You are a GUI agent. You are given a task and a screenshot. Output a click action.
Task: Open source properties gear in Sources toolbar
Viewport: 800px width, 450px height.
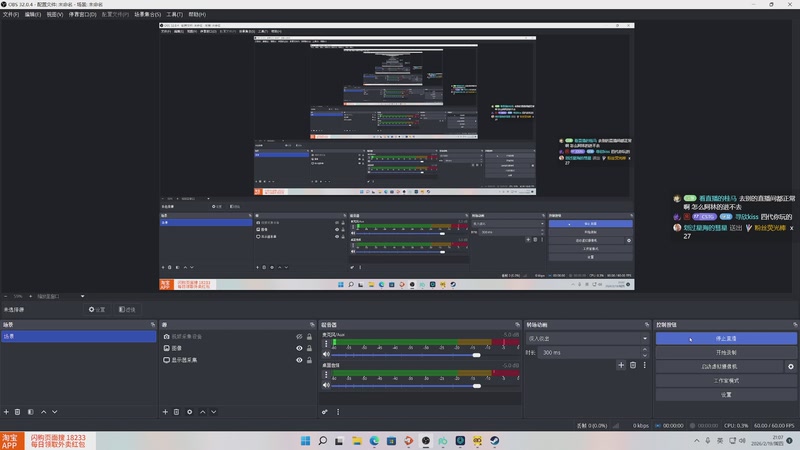coord(189,412)
